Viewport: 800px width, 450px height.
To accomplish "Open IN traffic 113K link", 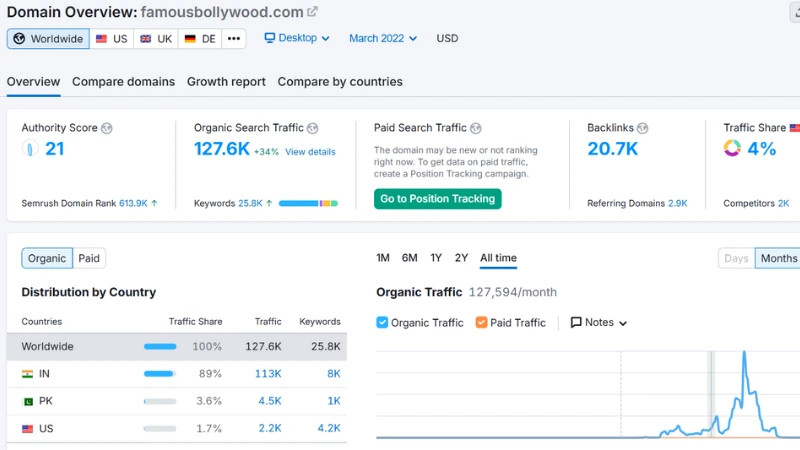I will click(268, 373).
